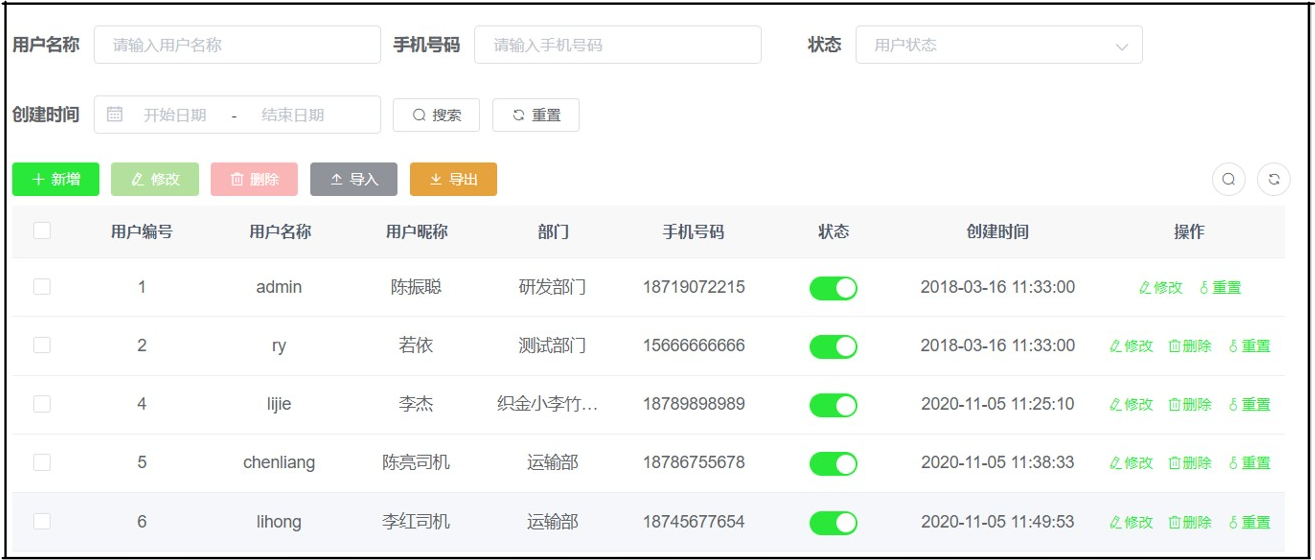Click 修改 link in ry row
This screenshot has height=560, width=1315.
tap(1131, 346)
